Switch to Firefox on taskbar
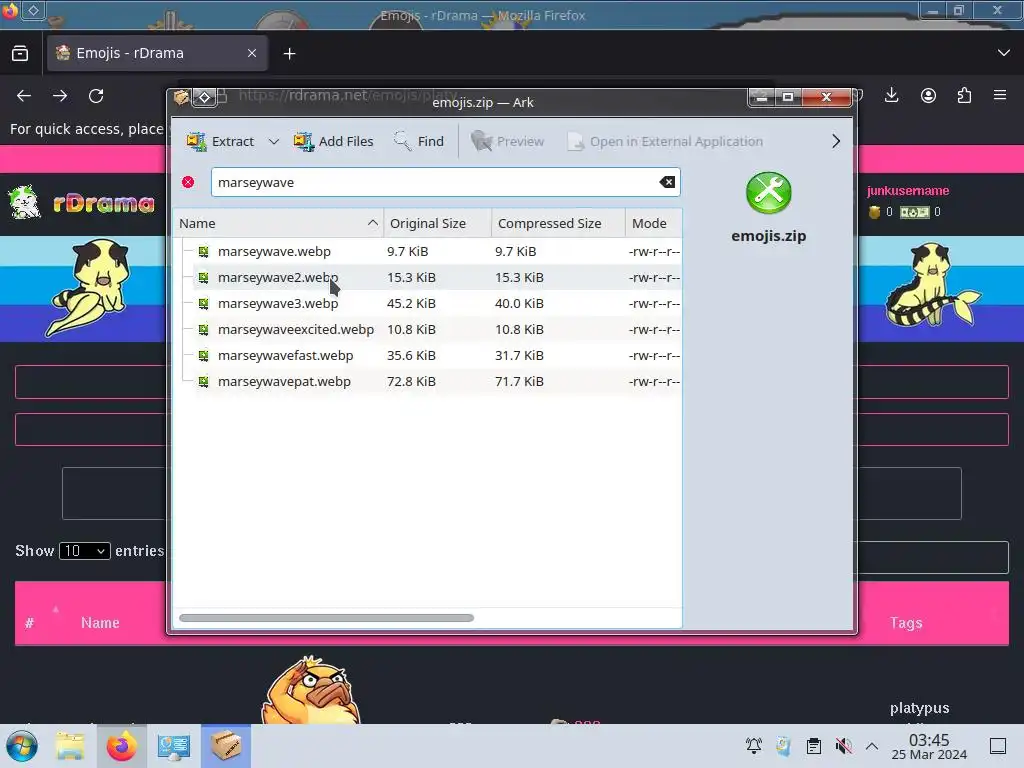Viewport: 1024px width, 768px height. tap(121, 746)
